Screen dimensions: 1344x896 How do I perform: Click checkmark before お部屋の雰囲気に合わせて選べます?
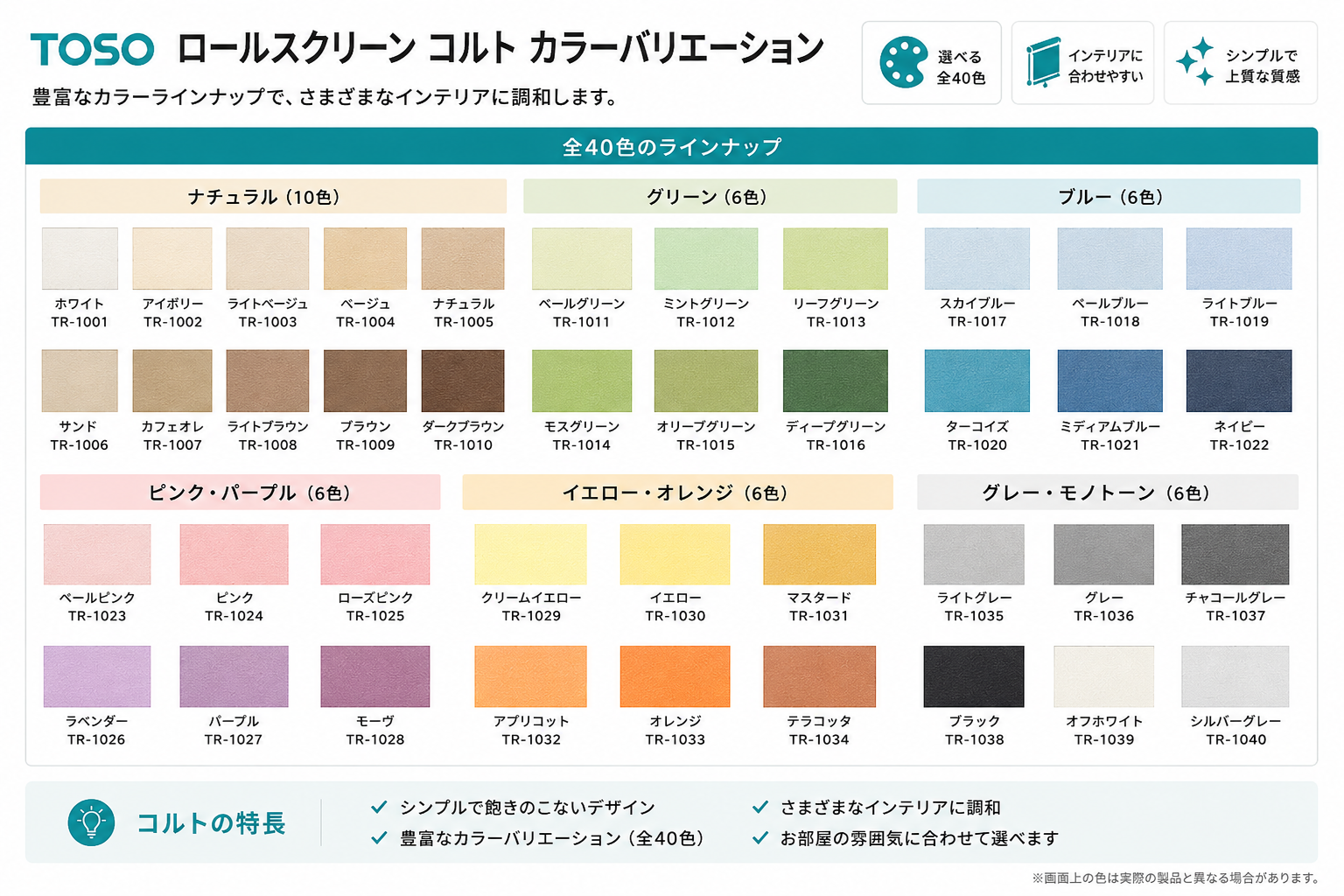pos(760,838)
